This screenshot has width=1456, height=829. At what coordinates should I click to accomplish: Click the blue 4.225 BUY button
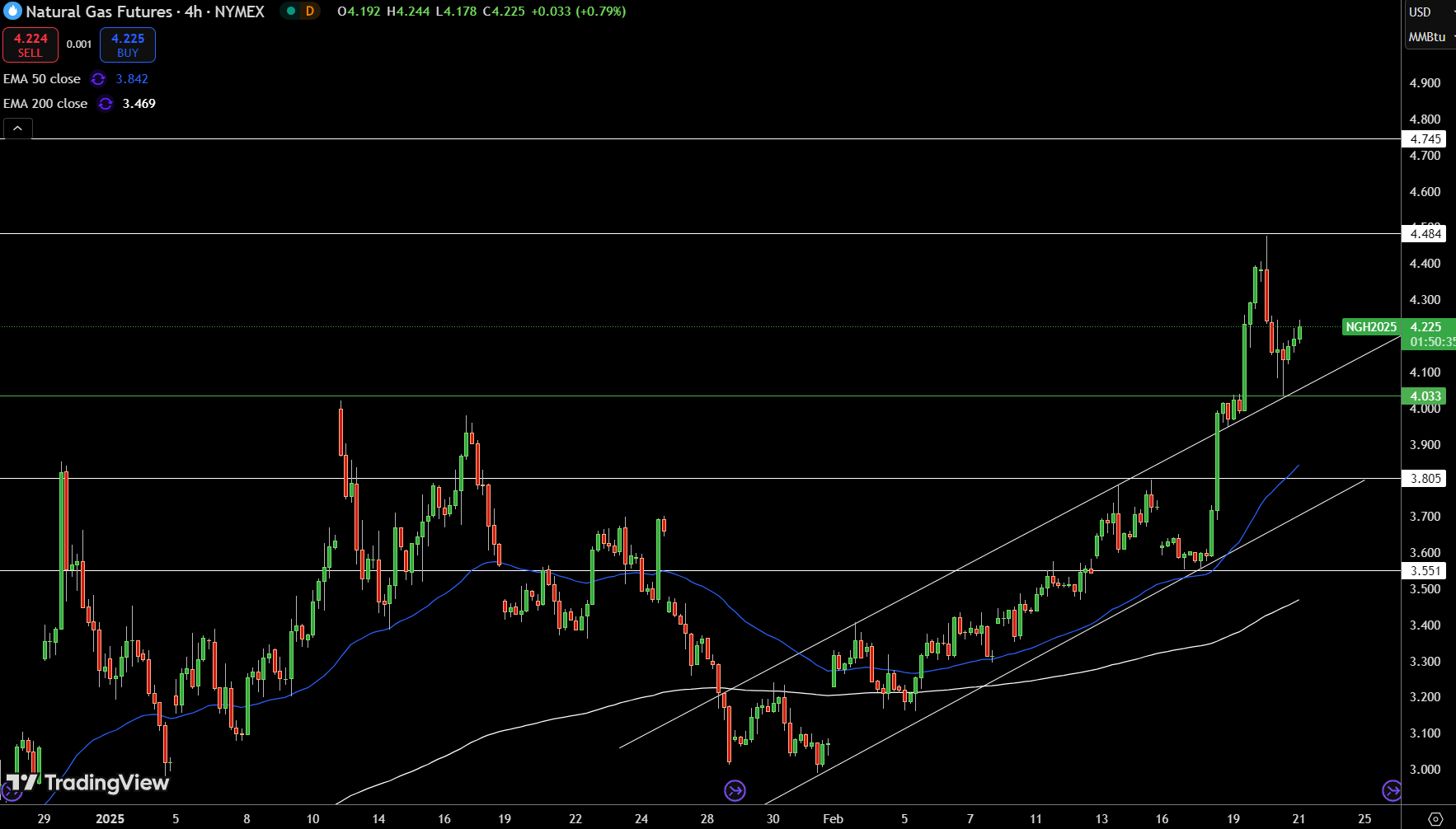128,45
